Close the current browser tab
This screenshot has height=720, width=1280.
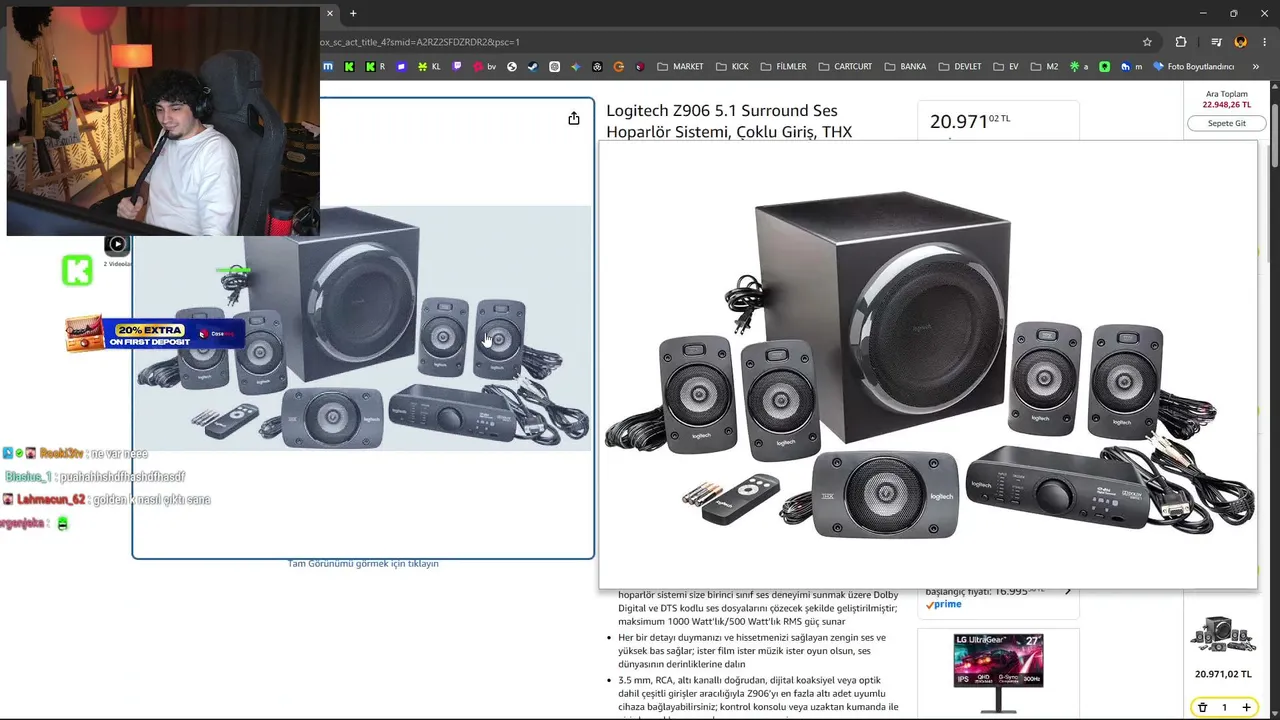(330, 13)
